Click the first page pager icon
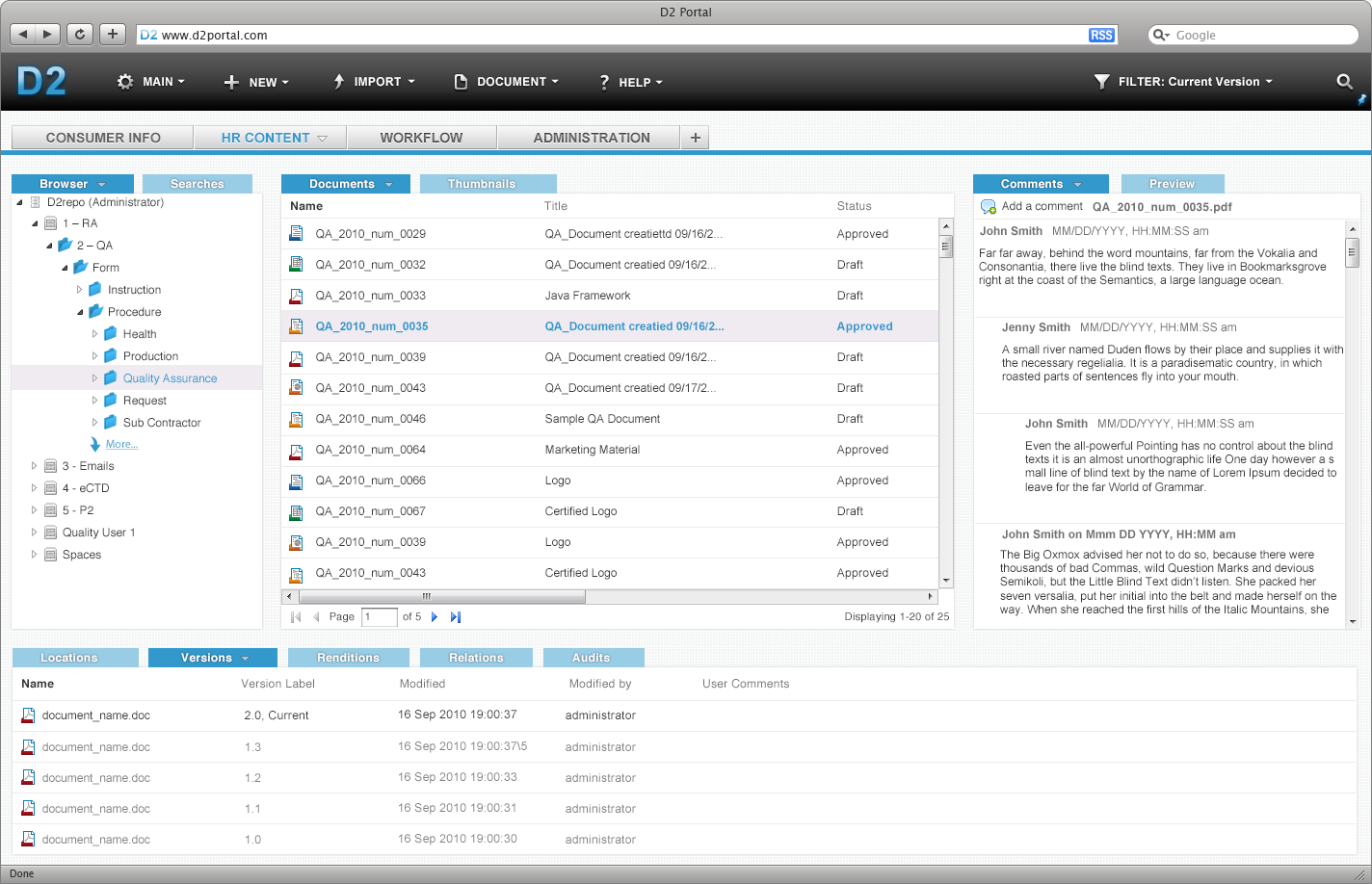This screenshot has height=884, width=1372. click(x=296, y=617)
